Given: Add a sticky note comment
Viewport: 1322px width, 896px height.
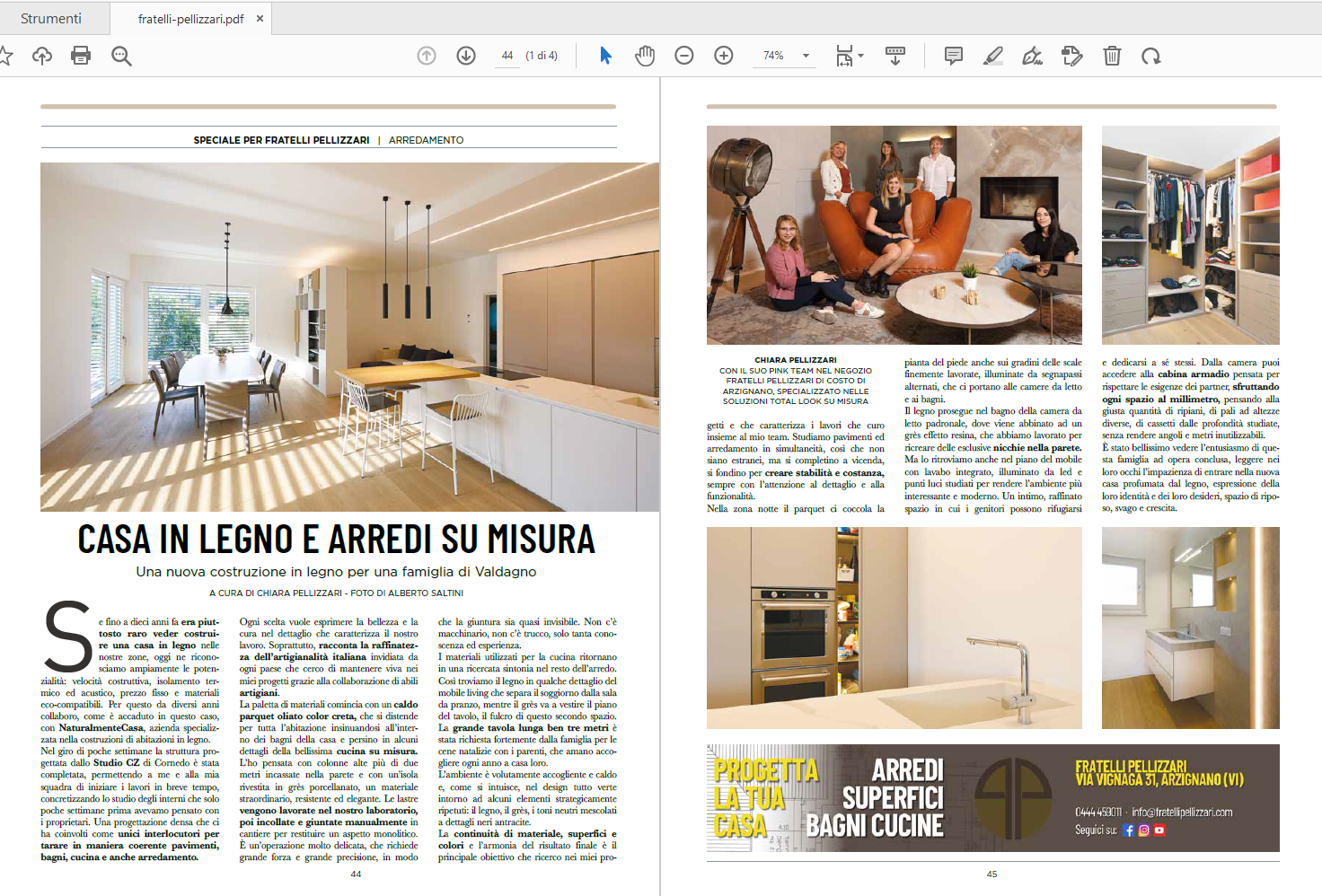Looking at the screenshot, I should (x=954, y=56).
